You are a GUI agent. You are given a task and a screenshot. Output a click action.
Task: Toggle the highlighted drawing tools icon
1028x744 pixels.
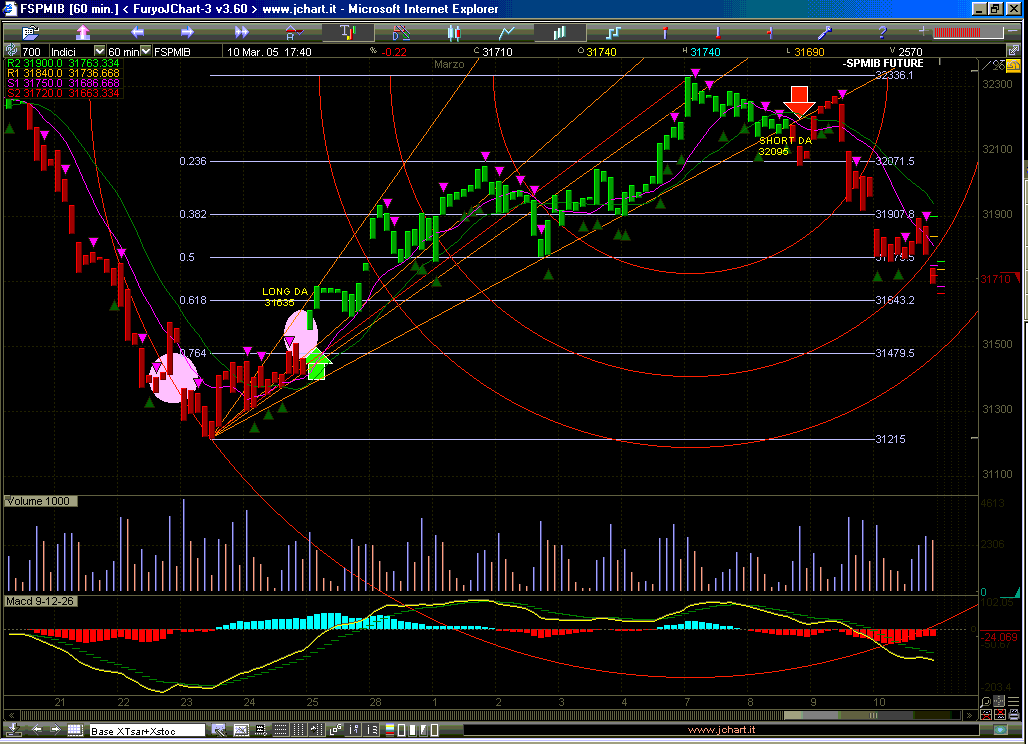[346, 32]
